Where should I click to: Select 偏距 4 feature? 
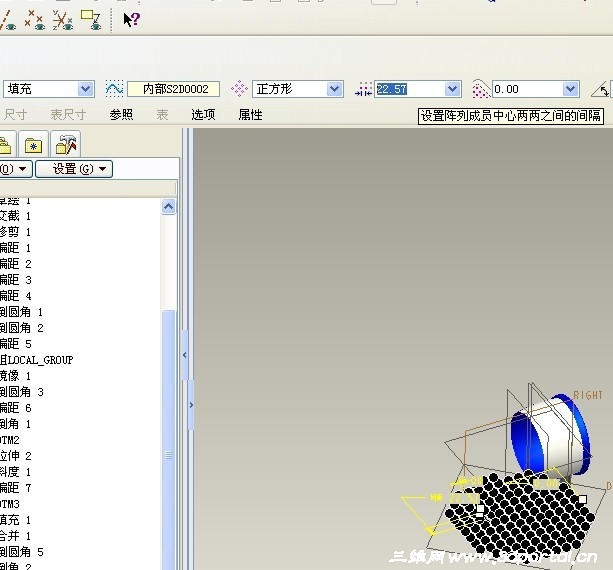(16, 296)
